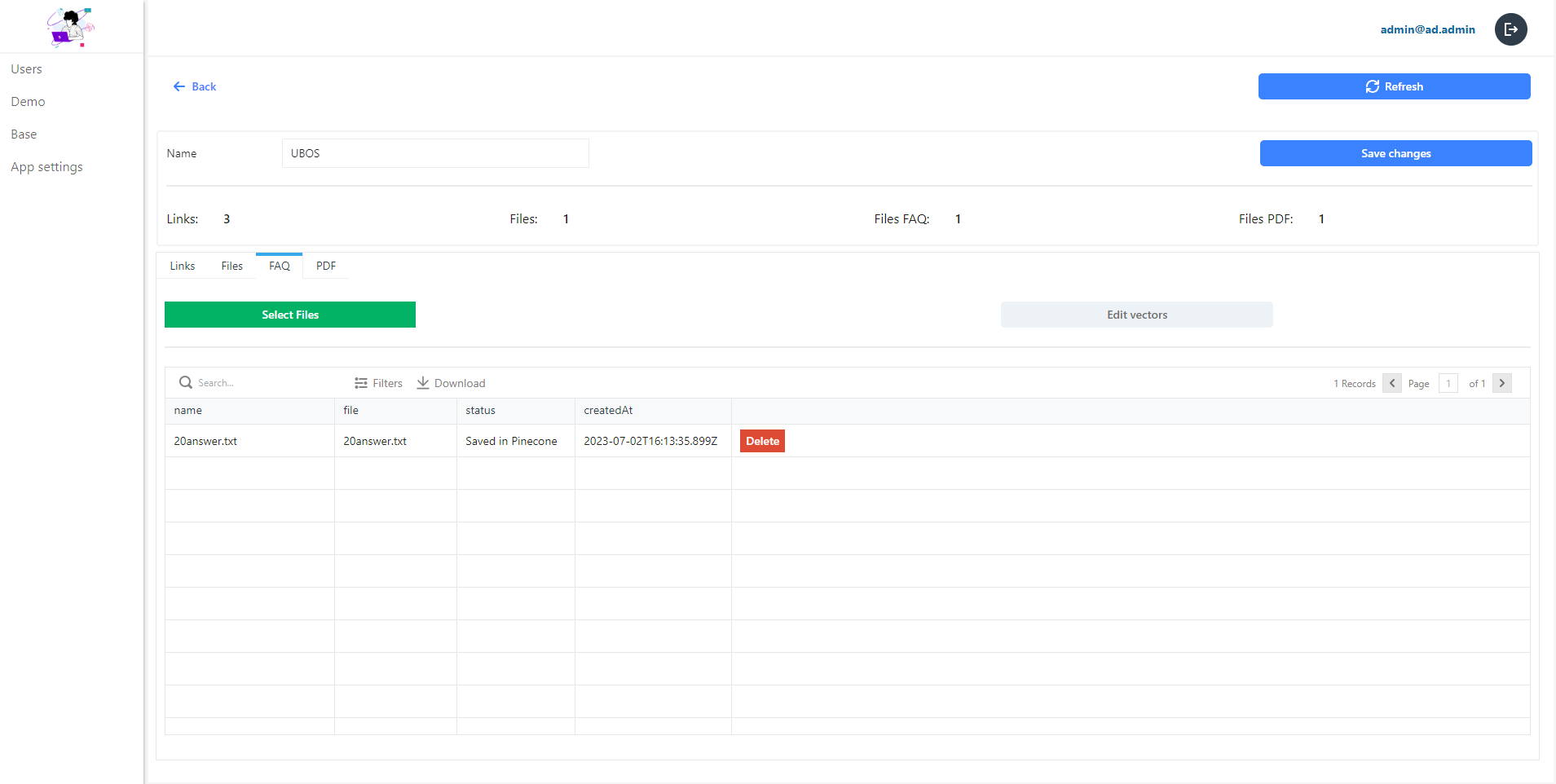This screenshot has width=1556, height=784.
Task: Open the Edit vectors panel
Action: click(x=1136, y=314)
